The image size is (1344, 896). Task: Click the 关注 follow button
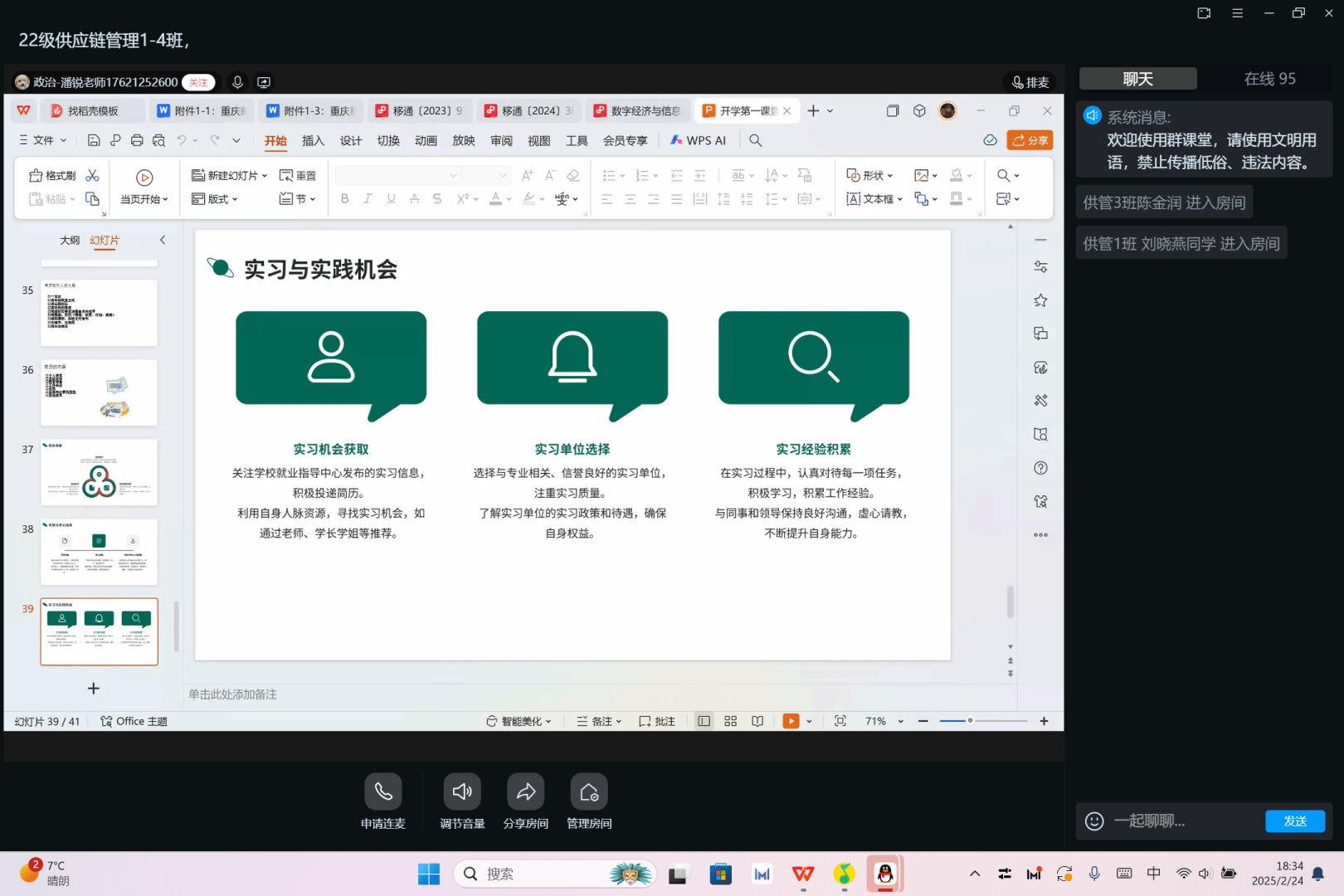(x=198, y=82)
